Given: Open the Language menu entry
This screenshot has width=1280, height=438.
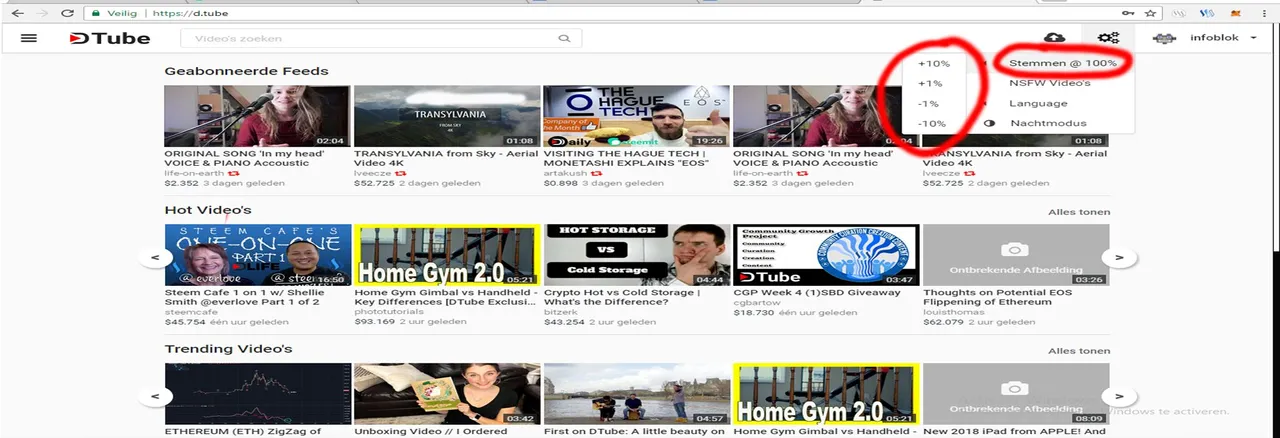Looking at the screenshot, I should coord(1038,103).
